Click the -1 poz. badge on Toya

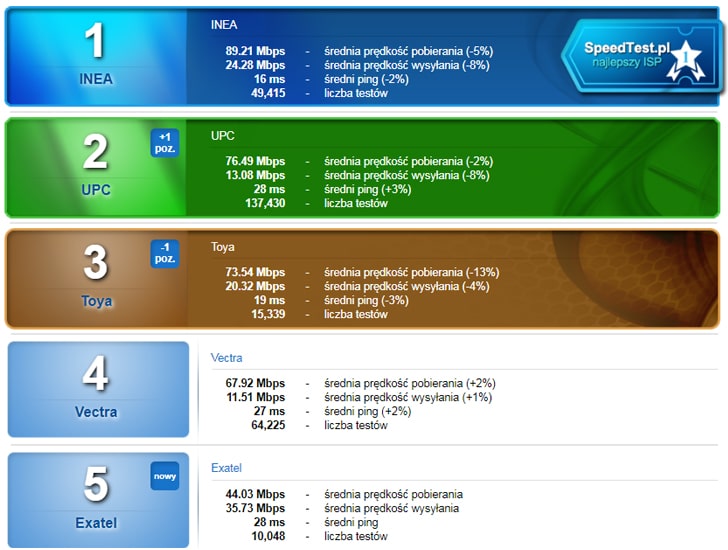click(x=165, y=253)
